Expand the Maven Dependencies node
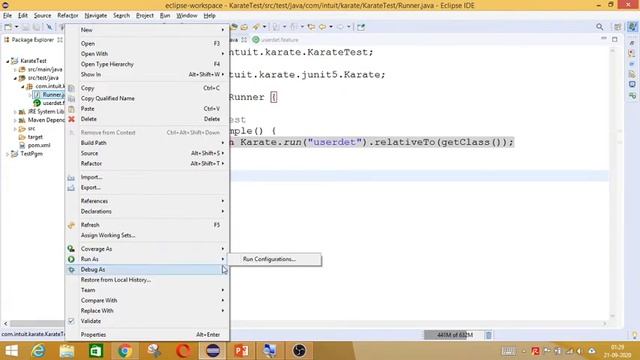Screen dimensions: 640x360 coord(15,120)
